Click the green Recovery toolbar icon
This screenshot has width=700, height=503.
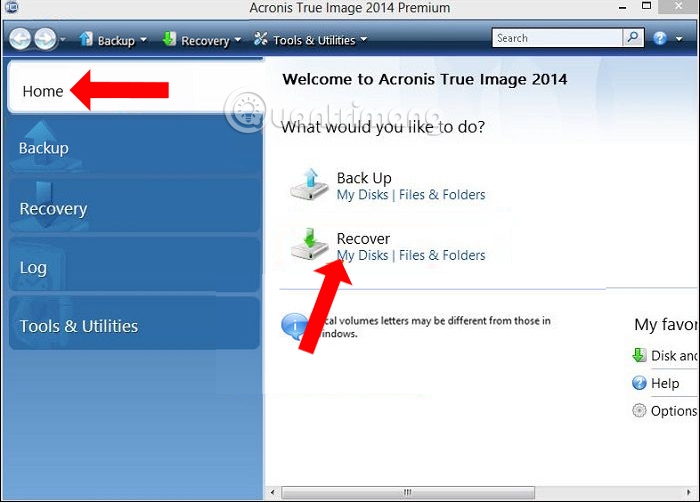click(x=169, y=39)
